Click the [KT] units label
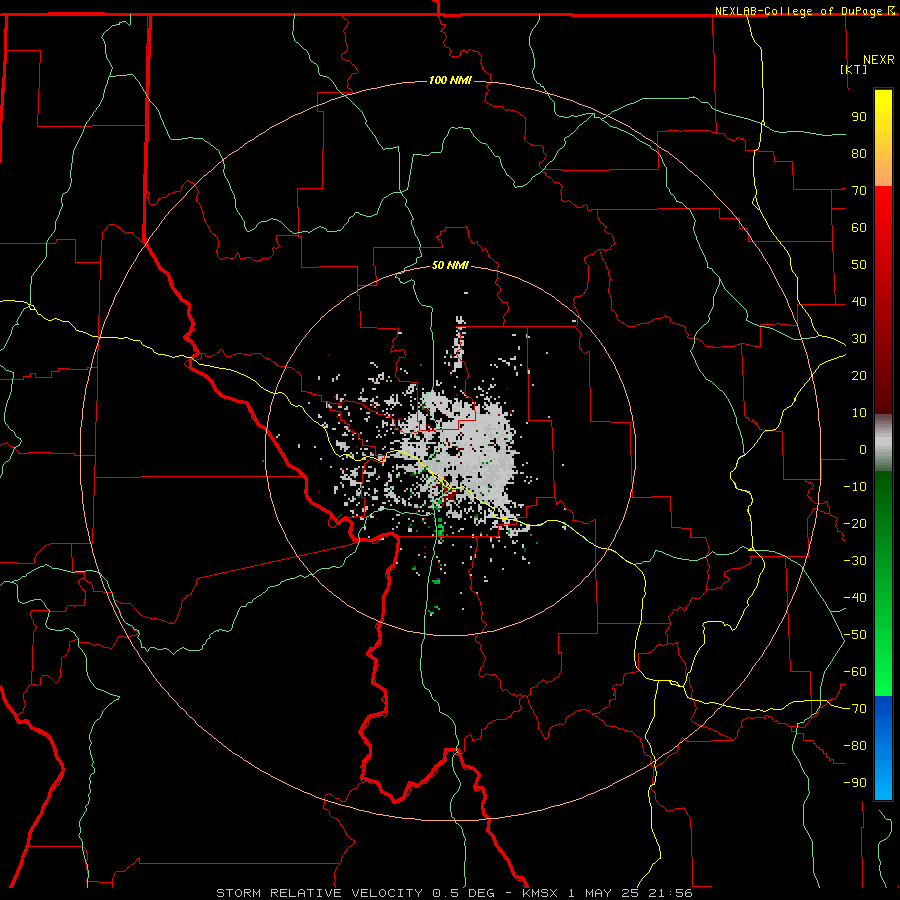 click(x=854, y=69)
